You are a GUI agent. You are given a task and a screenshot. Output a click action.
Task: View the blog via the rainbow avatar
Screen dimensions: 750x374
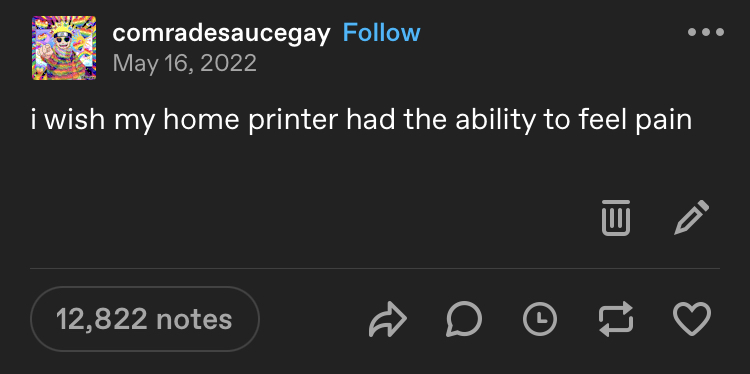tap(64, 48)
